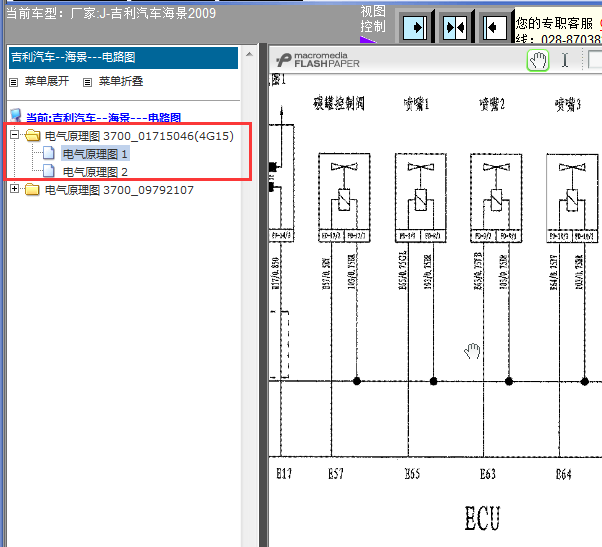Click the 喷嘴3 injector label
The width and height of the screenshot is (602, 547).
568,104
